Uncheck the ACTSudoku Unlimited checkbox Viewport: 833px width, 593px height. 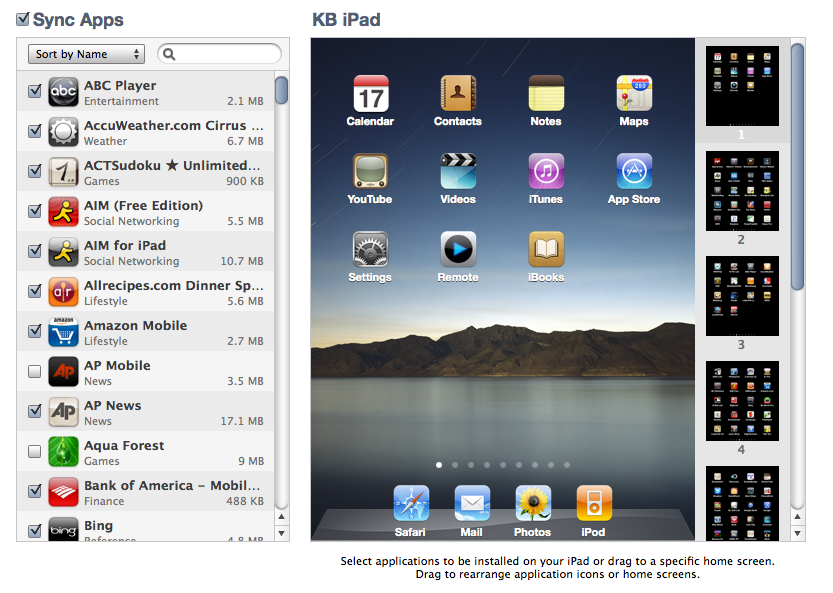point(35,171)
